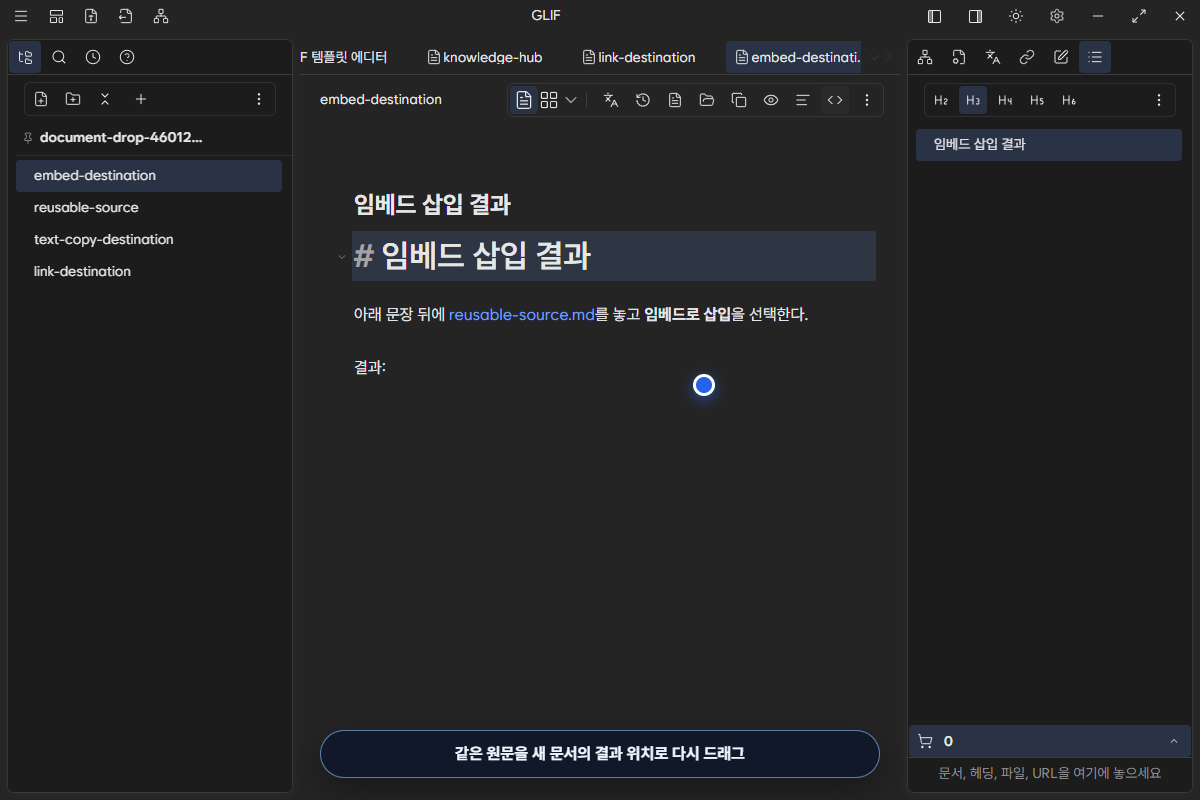This screenshot has width=1200, height=800.
Task: Click the 결과: line in the editor
Action: [x=370, y=367]
